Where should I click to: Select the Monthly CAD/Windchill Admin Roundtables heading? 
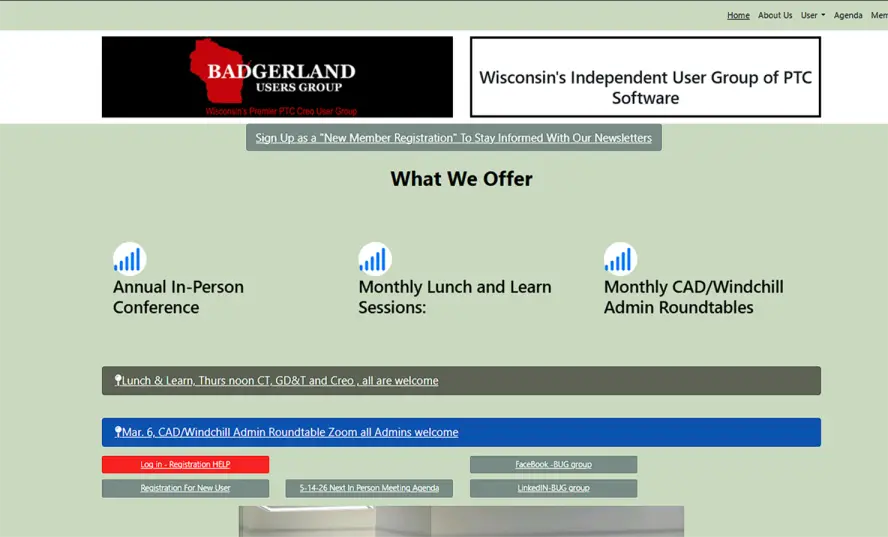(694, 297)
